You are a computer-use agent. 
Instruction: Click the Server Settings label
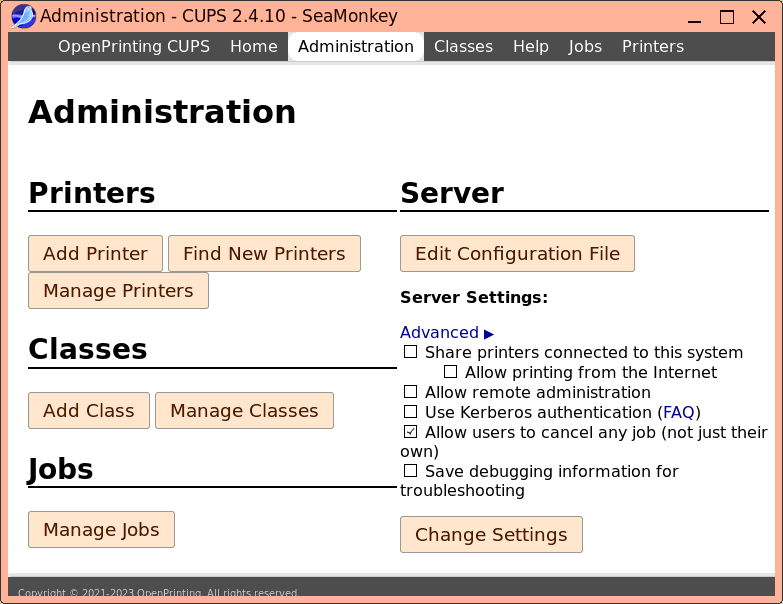click(474, 298)
